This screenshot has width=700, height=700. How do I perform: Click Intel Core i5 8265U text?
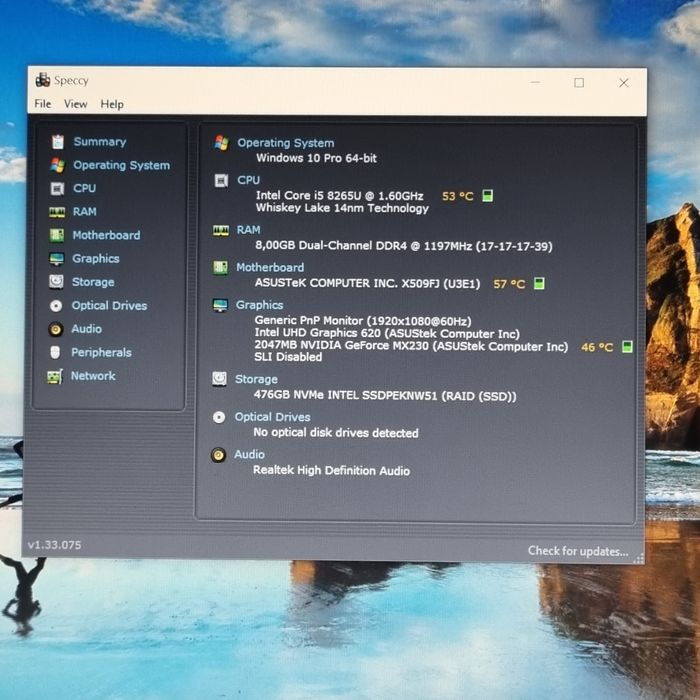[x=339, y=196]
